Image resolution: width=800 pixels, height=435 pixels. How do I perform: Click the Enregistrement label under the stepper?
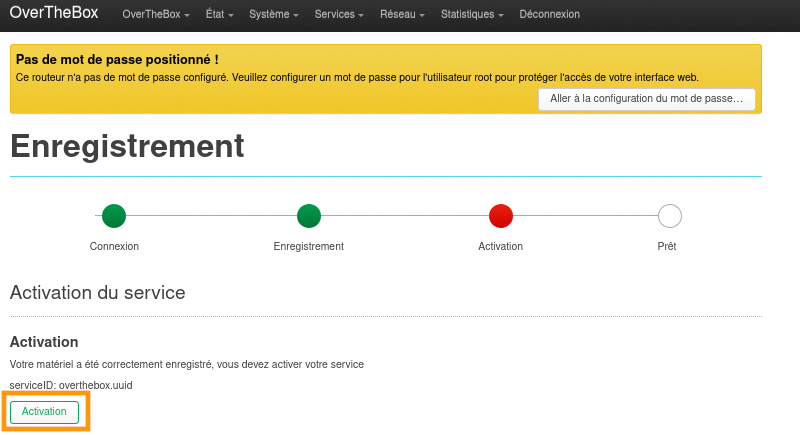tap(309, 246)
